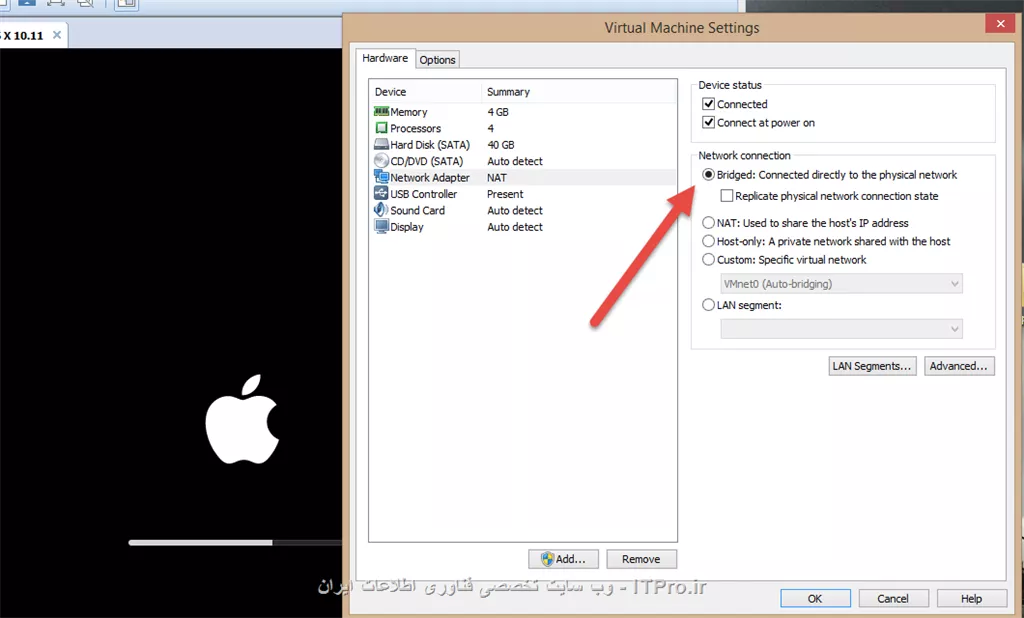
Task: Click Remove to delete selected device
Action: point(641,559)
